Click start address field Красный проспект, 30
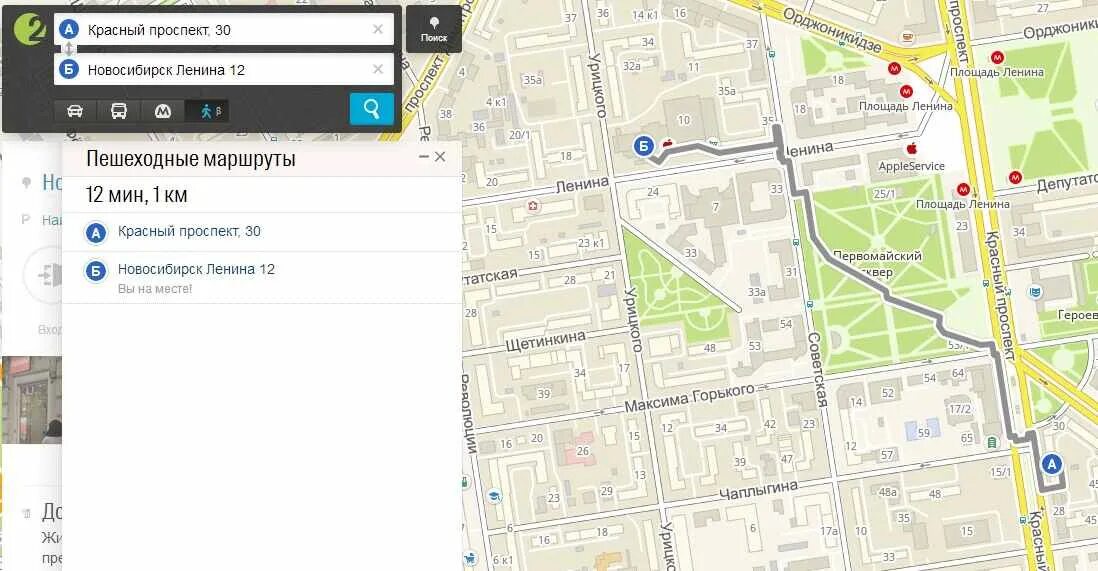 pyautogui.click(x=224, y=29)
